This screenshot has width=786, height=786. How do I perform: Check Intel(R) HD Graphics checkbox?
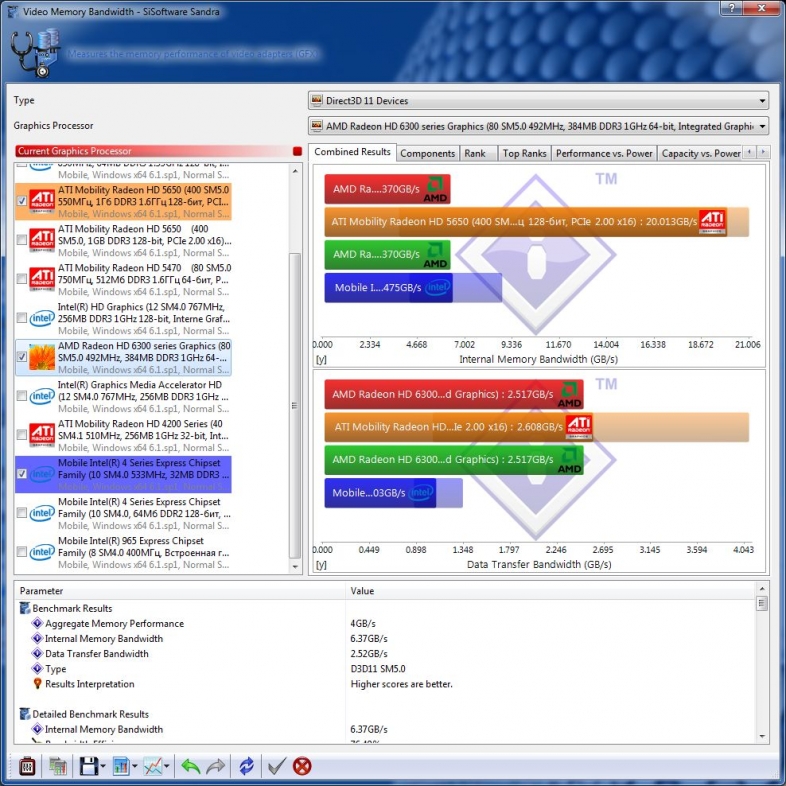(22, 318)
